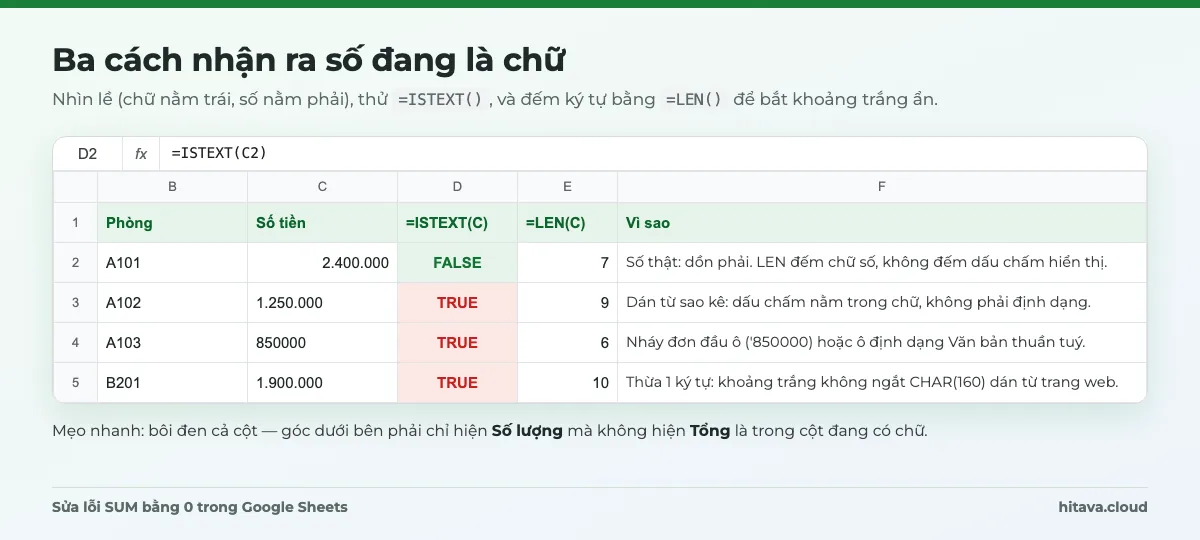Select row 1 header
The height and width of the screenshot is (540, 1200).
pos(76,223)
